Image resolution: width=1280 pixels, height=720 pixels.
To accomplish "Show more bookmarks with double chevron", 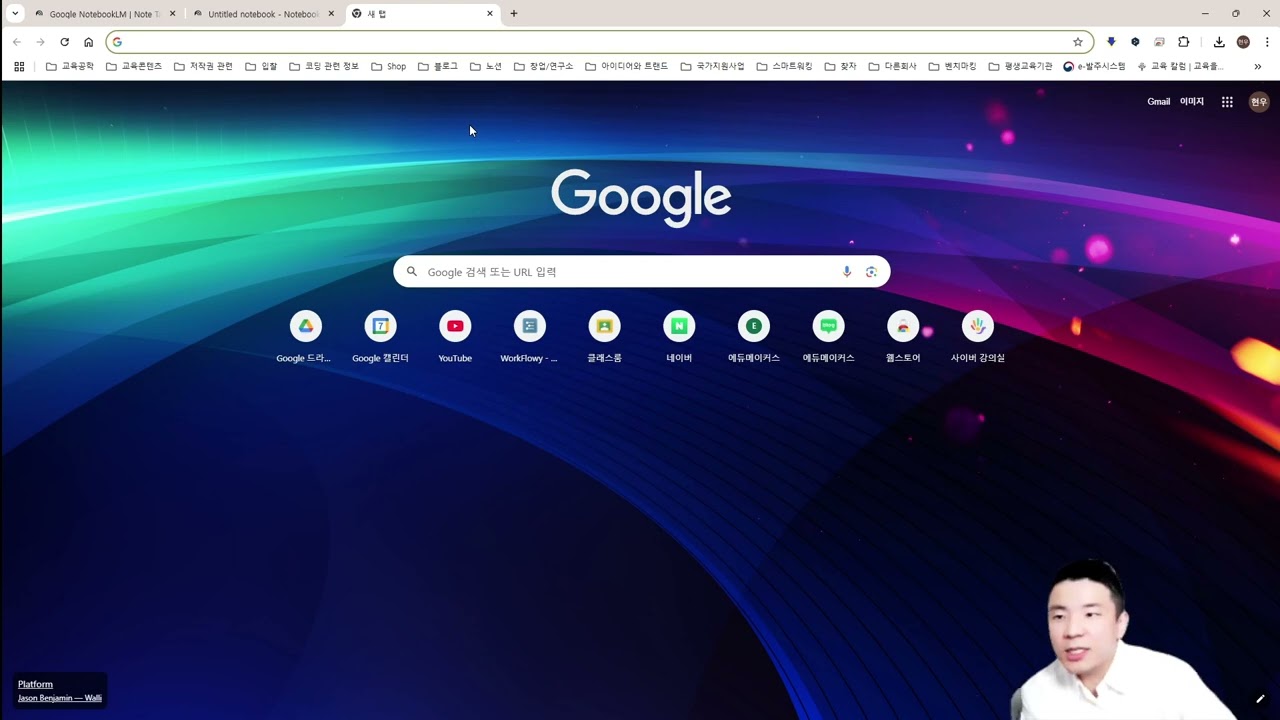I will tap(1258, 67).
